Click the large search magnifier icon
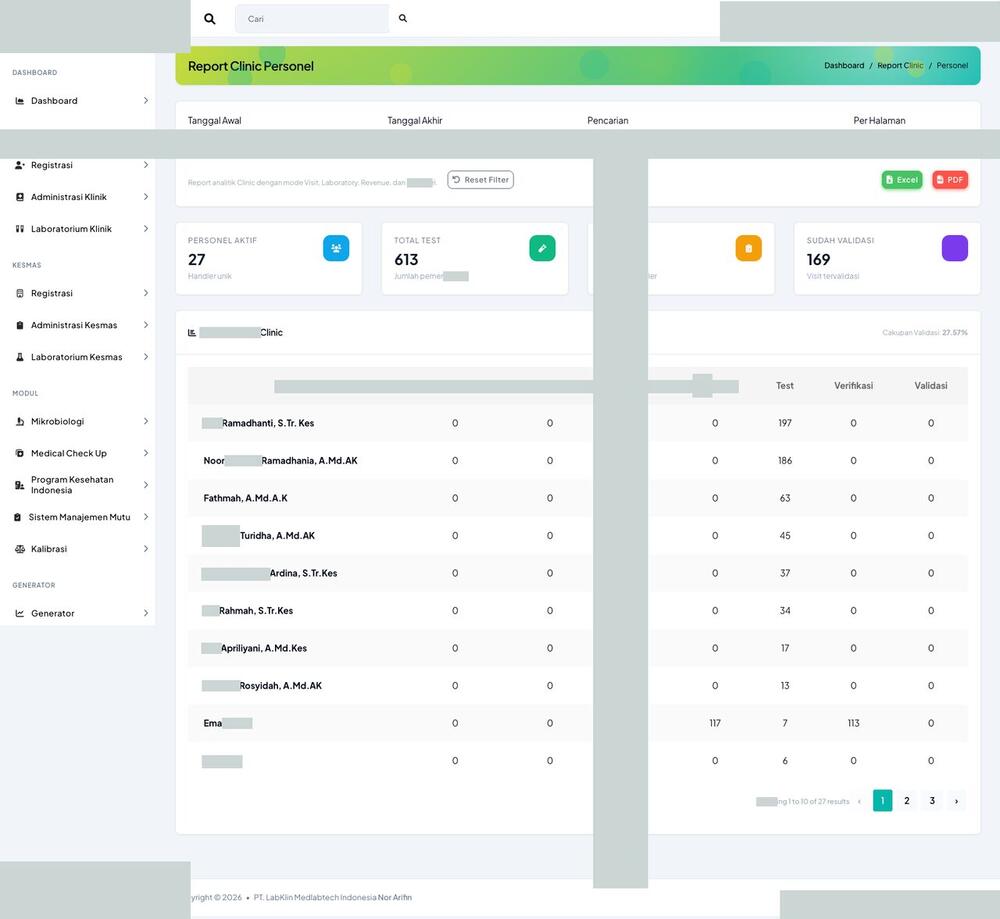The image size is (1000, 919). pyautogui.click(x=209, y=19)
